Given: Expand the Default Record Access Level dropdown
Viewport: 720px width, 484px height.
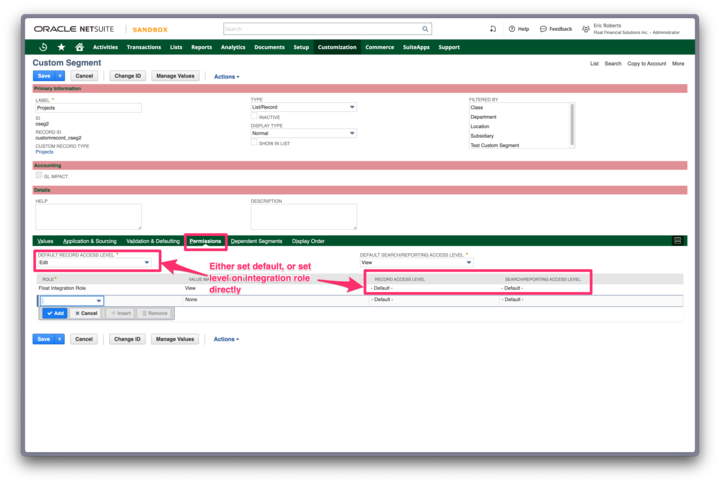Looking at the screenshot, I should coord(94,263).
